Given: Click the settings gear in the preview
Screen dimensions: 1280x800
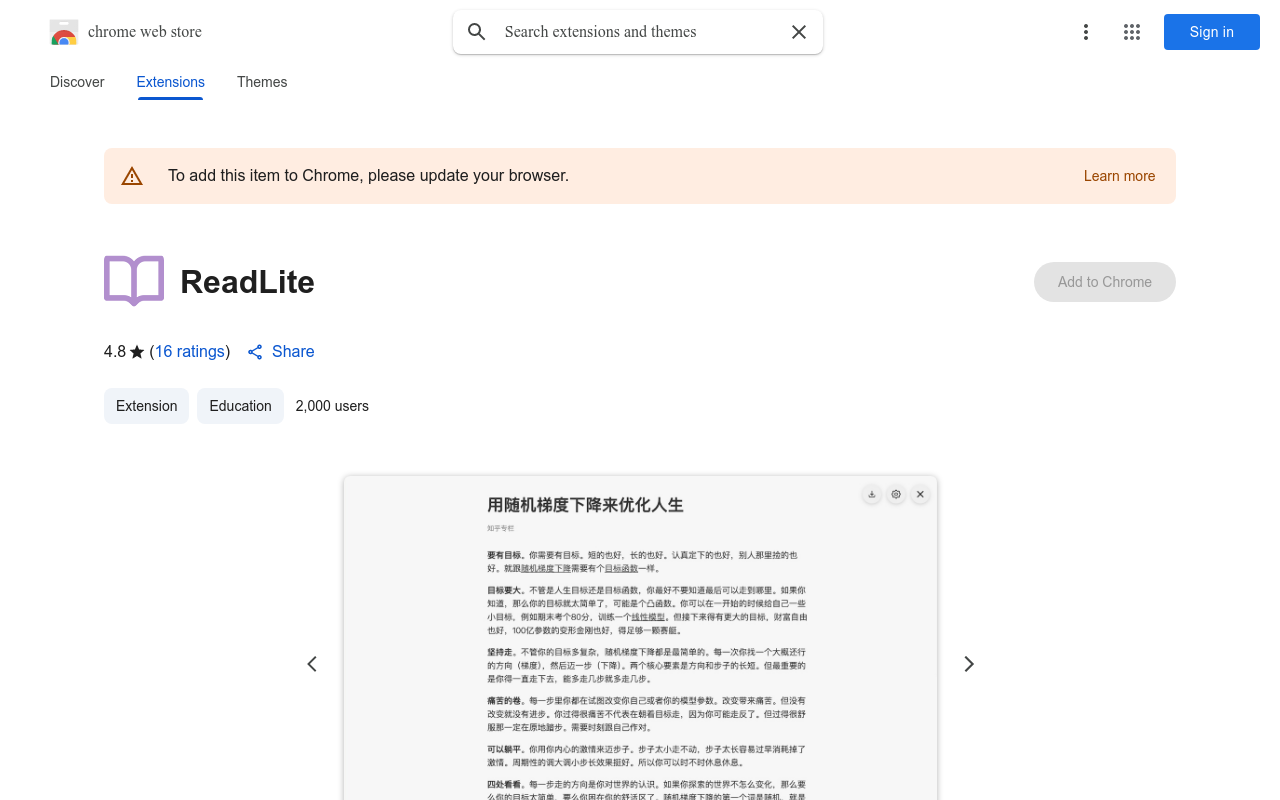Looking at the screenshot, I should pyautogui.click(x=896, y=494).
